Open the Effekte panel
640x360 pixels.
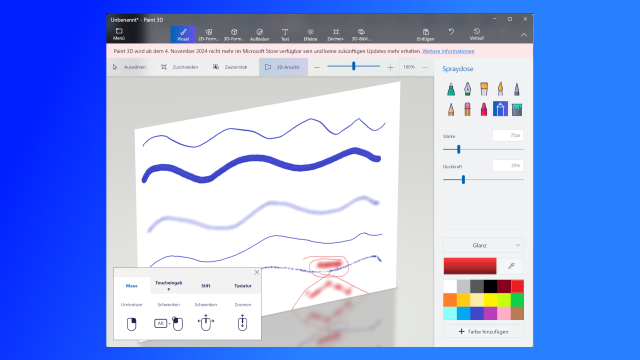click(x=310, y=34)
